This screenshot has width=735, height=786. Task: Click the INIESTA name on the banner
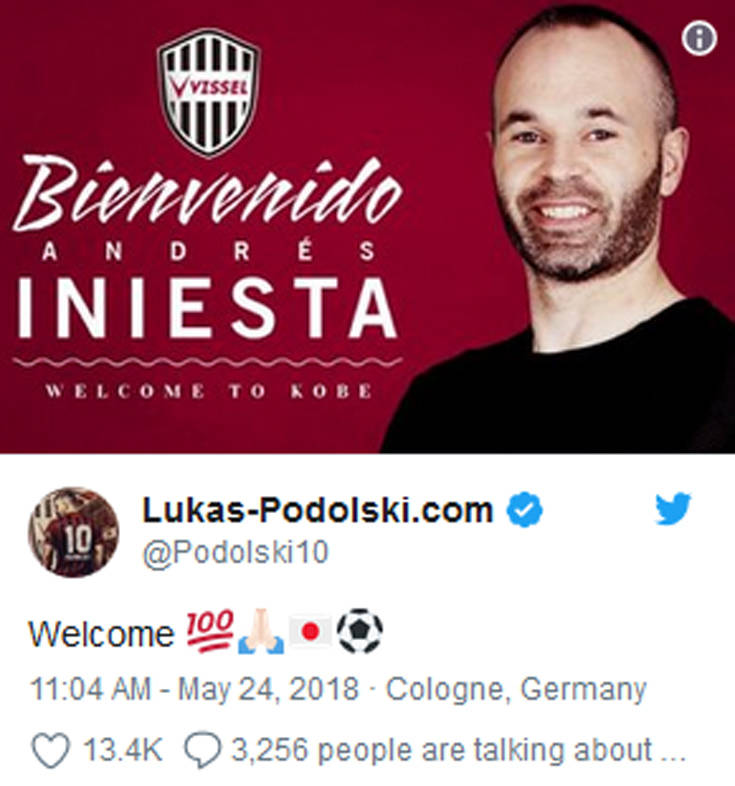(207, 307)
